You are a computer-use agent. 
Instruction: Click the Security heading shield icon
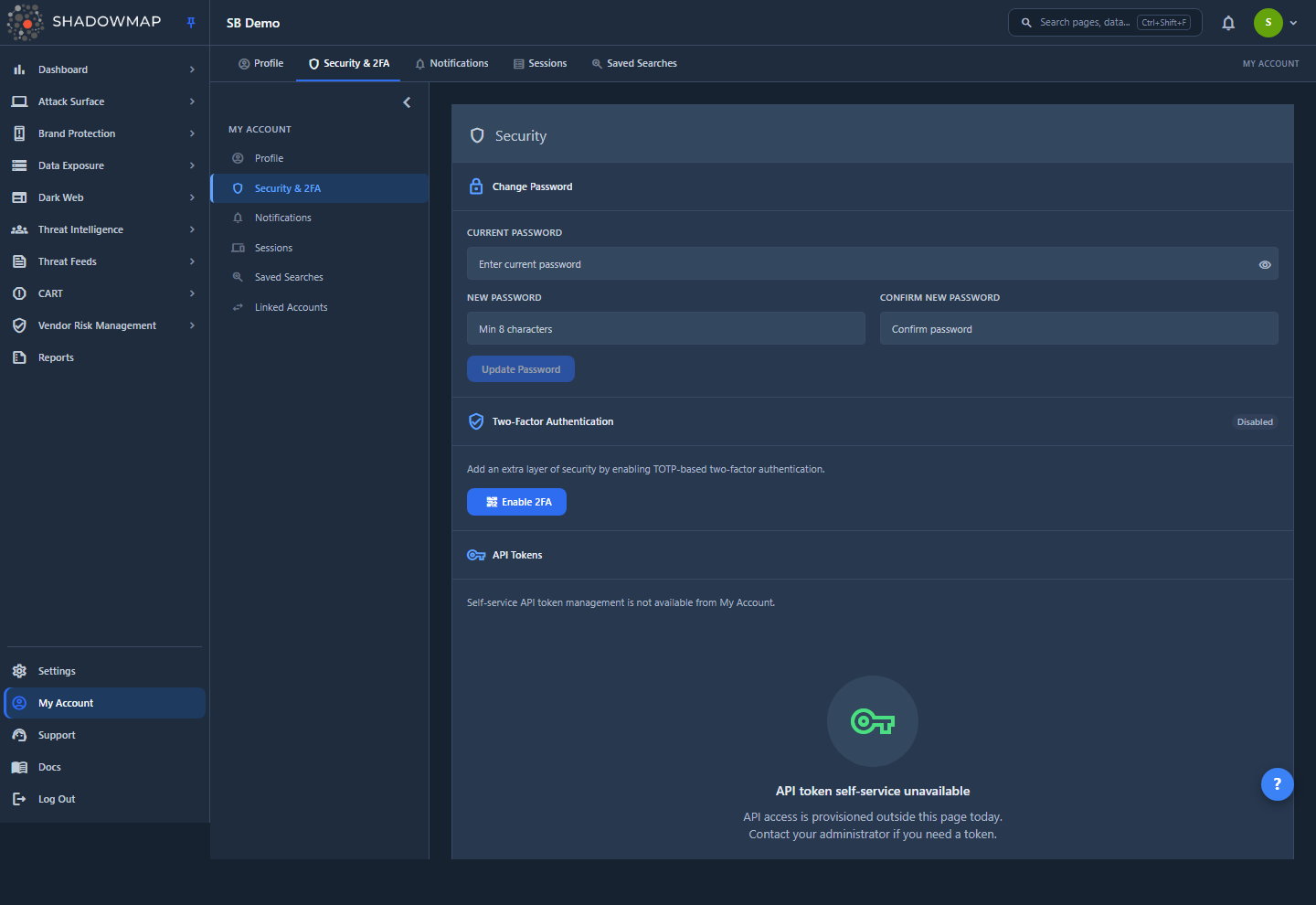(x=477, y=135)
